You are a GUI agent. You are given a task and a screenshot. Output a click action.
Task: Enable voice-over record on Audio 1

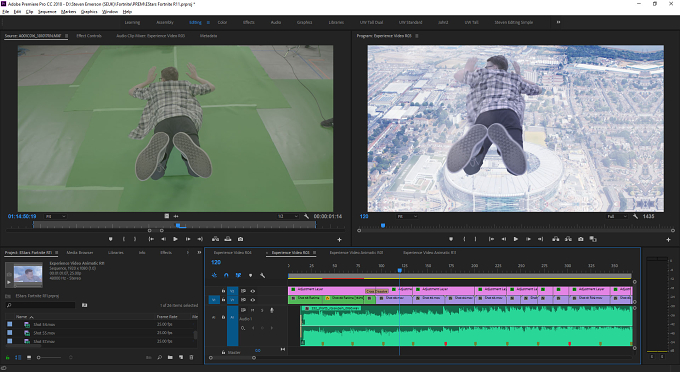click(x=272, y=310)
